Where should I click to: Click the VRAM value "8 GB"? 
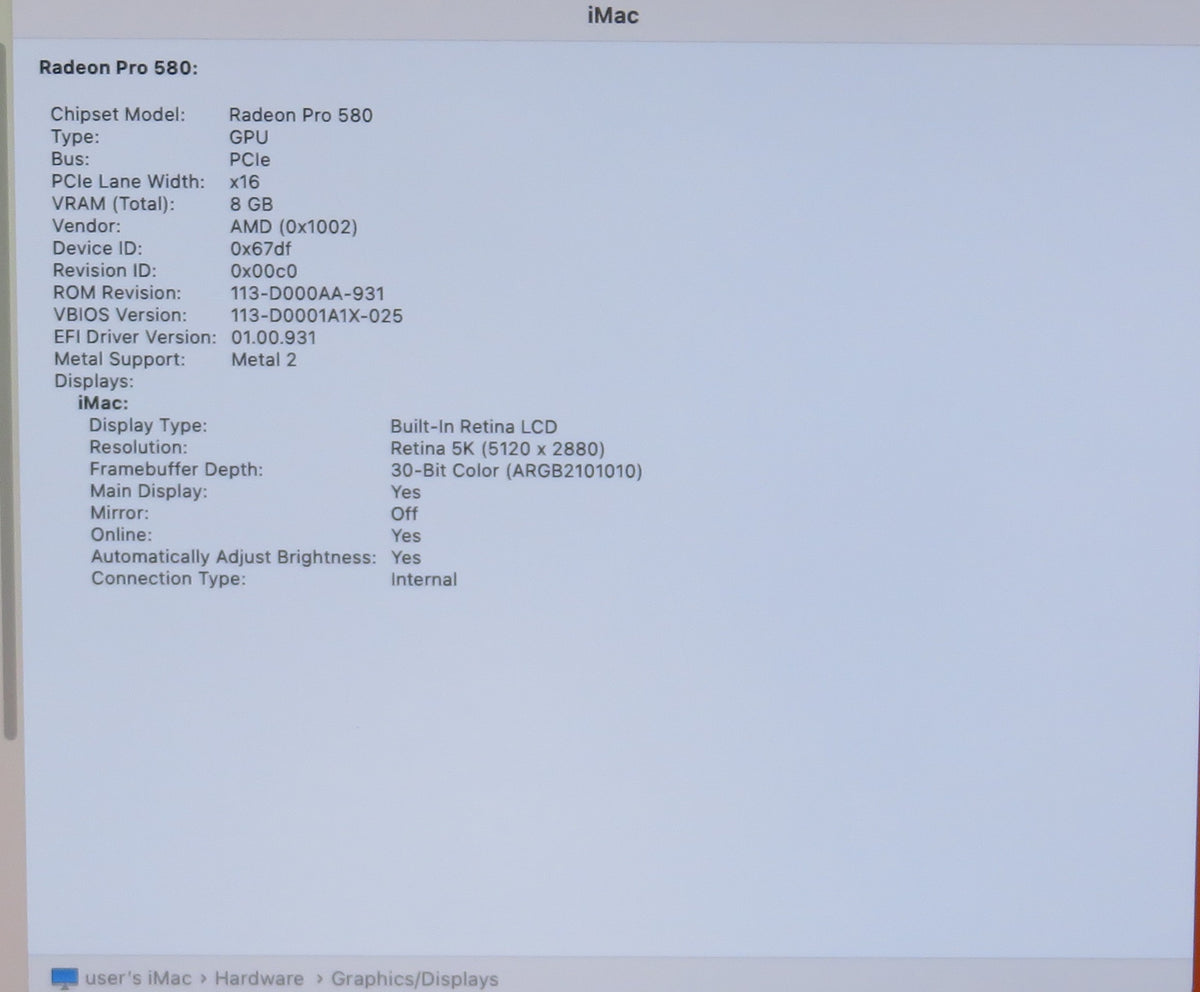click(251, 204)
